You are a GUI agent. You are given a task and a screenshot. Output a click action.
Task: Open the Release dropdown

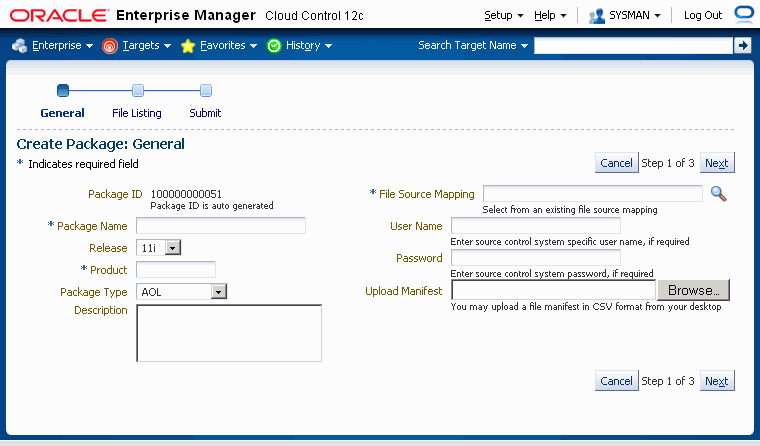(173, 248)
